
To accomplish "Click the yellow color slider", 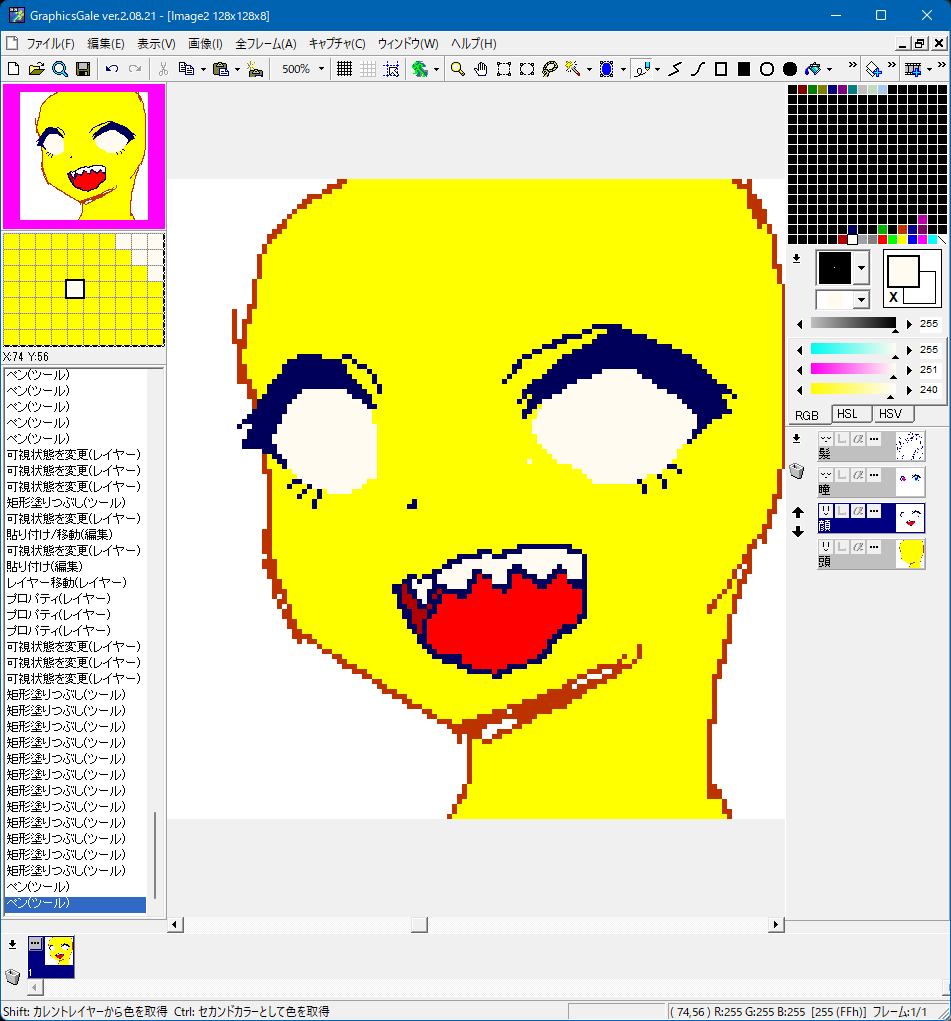I will pos(853,389).
